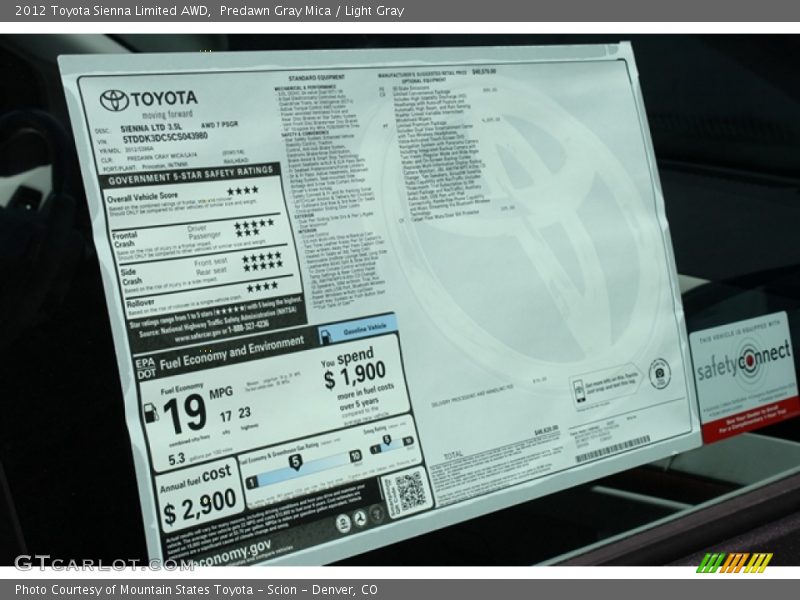Click marker 5 on the Smog Rating scale
Screen dimensions: 800x600
pos(387,440)
